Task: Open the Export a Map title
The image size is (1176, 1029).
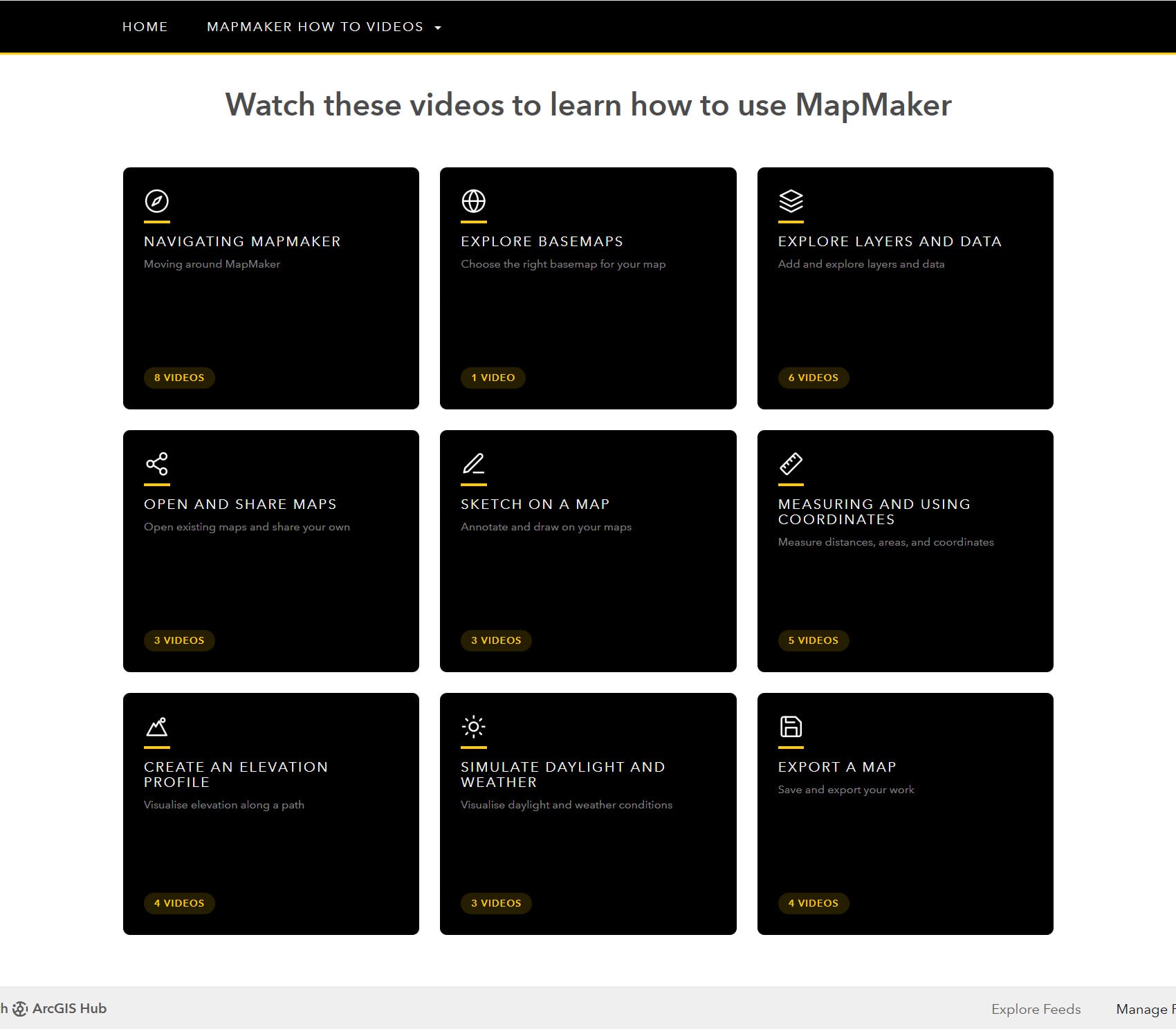Action: click(837, 767)
